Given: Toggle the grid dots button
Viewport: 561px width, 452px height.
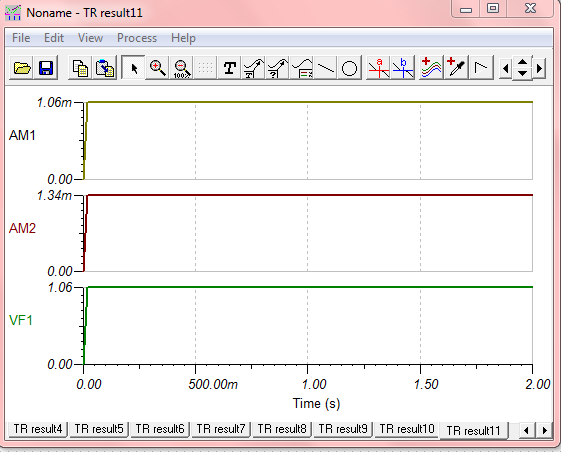Looking at the screenshot, I should click(205, 68).
